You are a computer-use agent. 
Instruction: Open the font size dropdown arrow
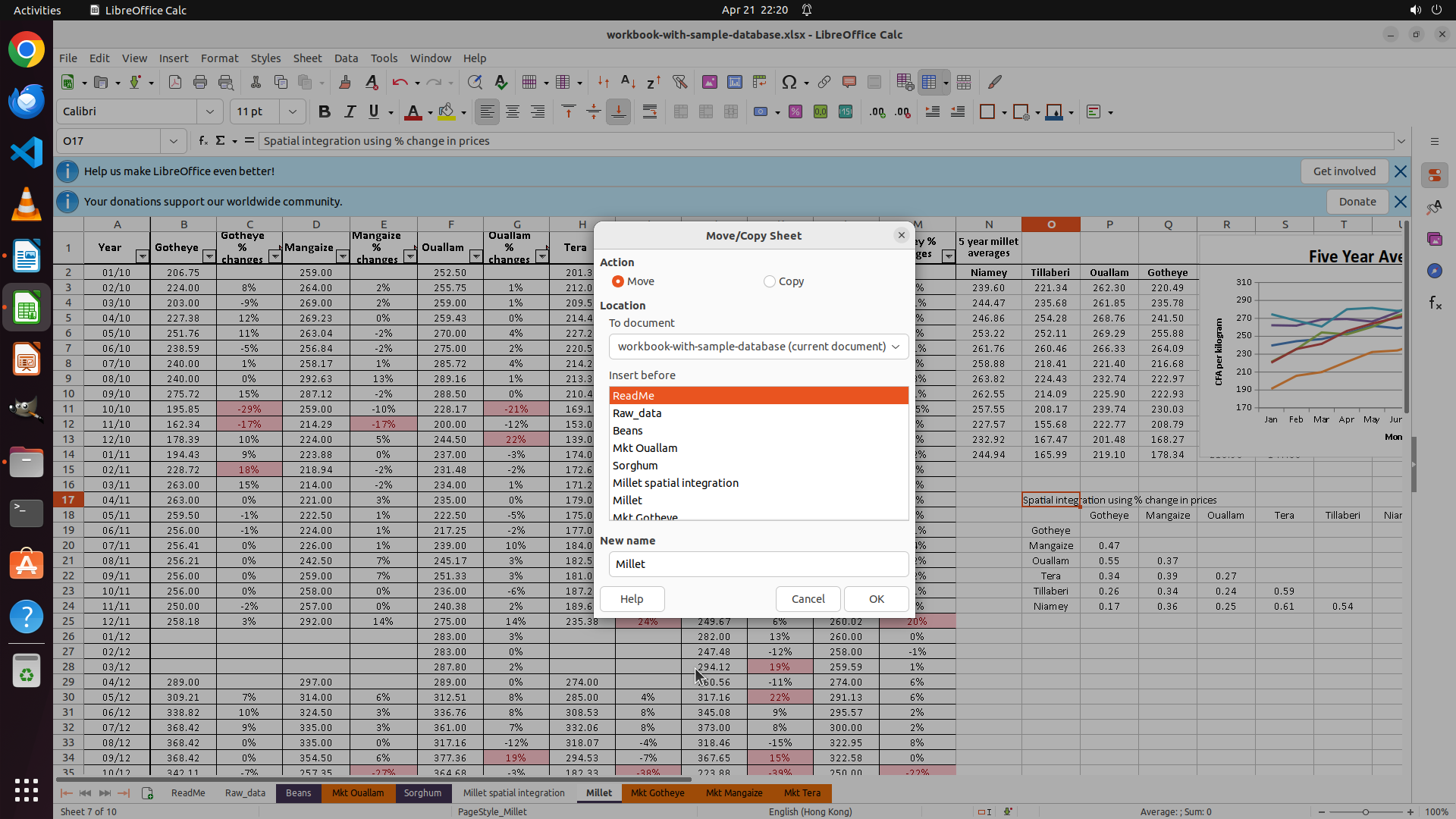click(x=292, y=112)
